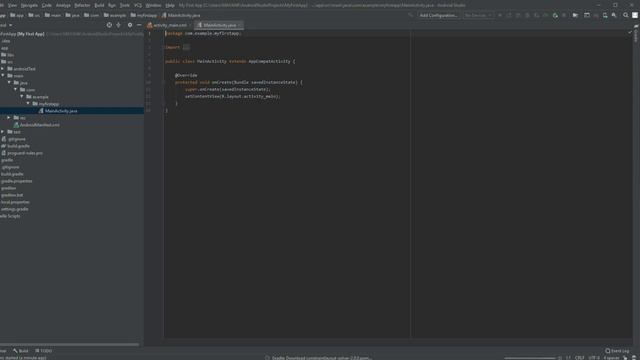Open the Window menu

[x=153, y=5]
